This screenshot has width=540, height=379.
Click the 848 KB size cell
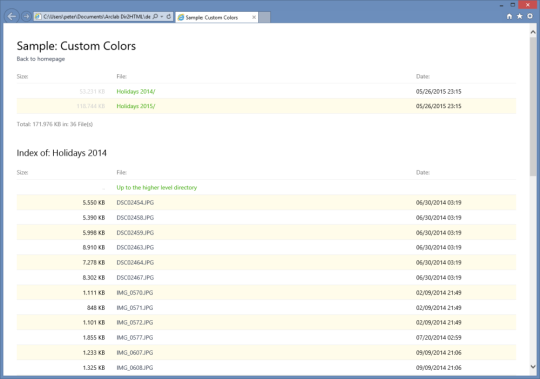[96, 308]
